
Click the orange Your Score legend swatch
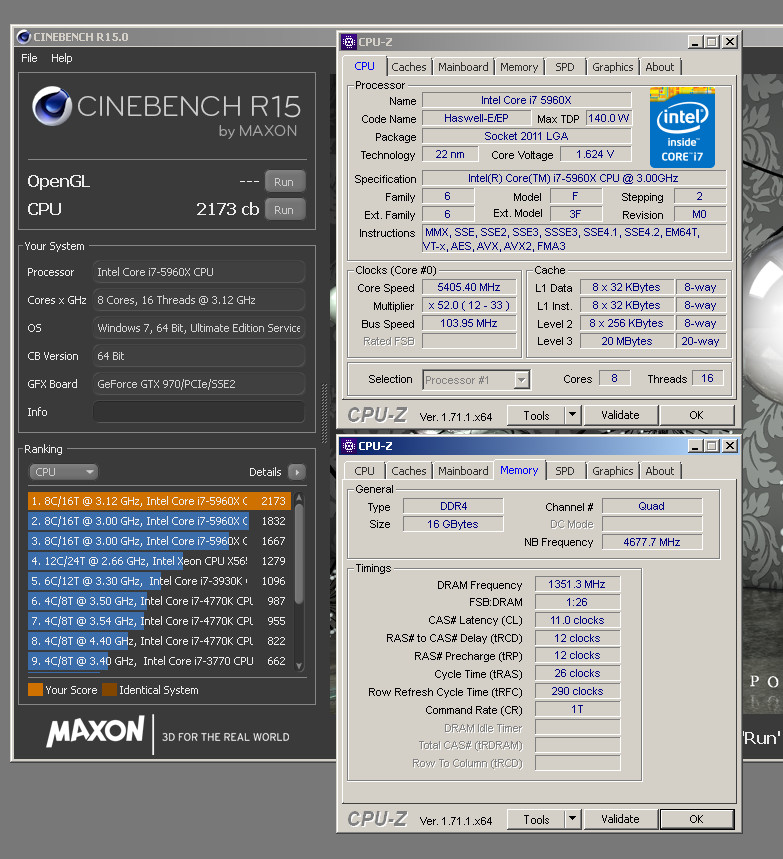(x=35, y=690)
